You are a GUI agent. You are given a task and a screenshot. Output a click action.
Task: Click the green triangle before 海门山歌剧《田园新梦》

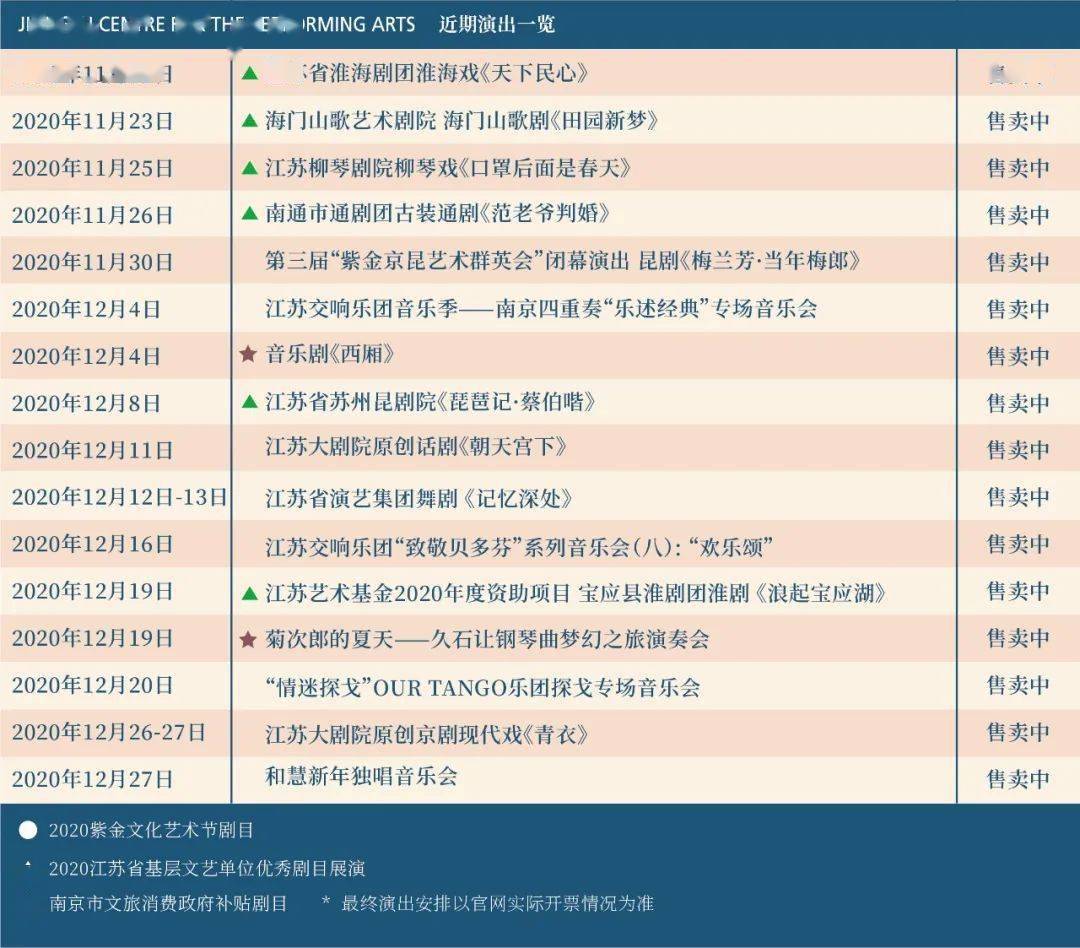(x=250, y=121)
